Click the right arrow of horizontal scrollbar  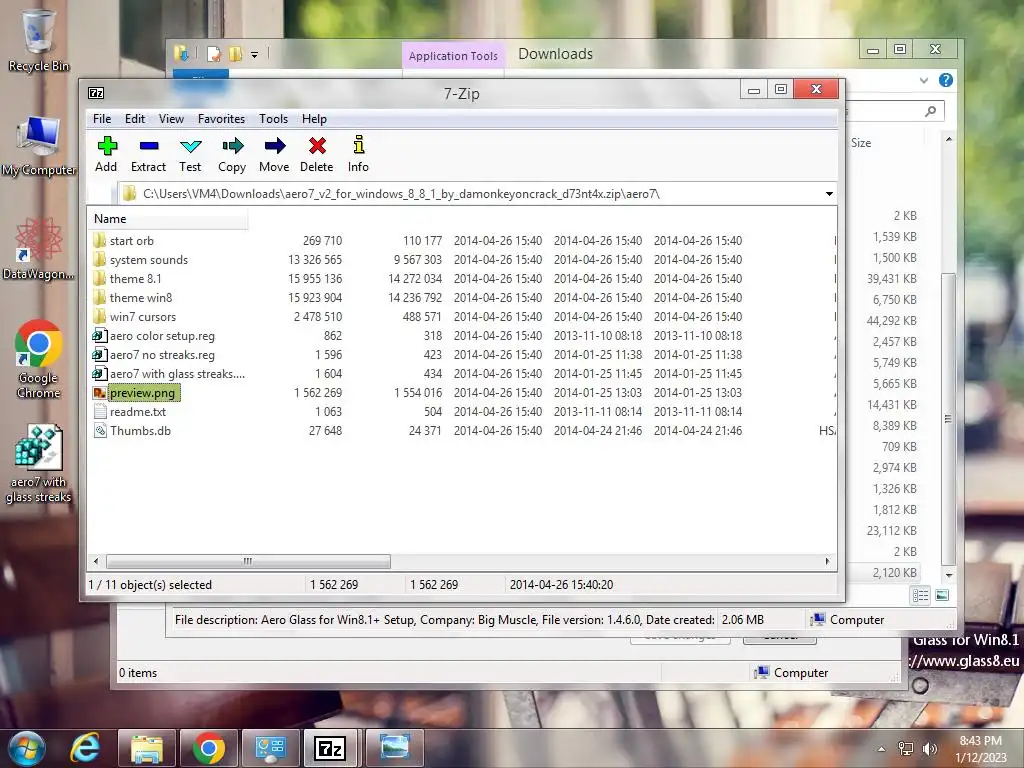tap(827, 561)
